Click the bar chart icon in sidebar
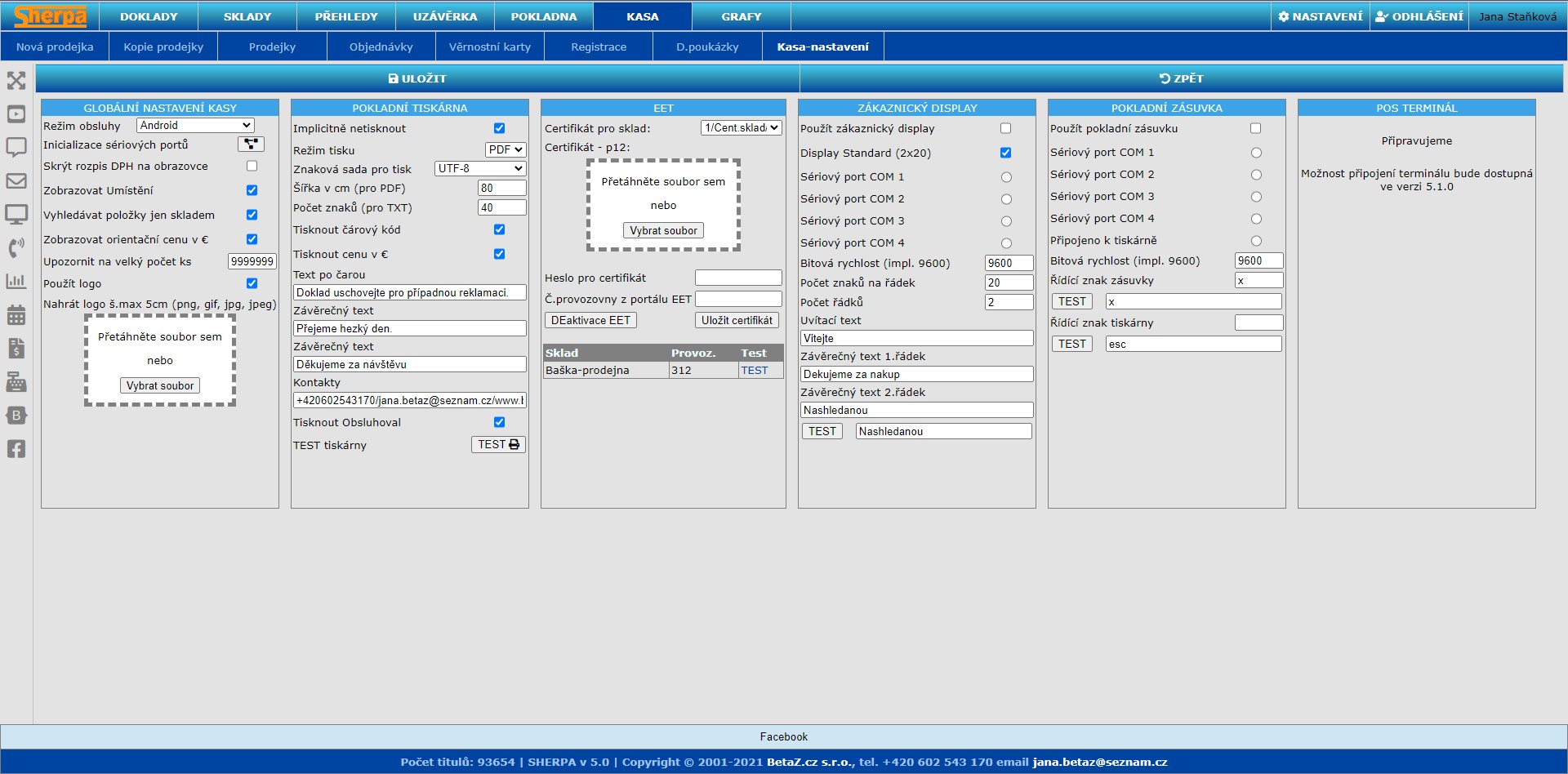1568x774 pixels. (16, 282)
